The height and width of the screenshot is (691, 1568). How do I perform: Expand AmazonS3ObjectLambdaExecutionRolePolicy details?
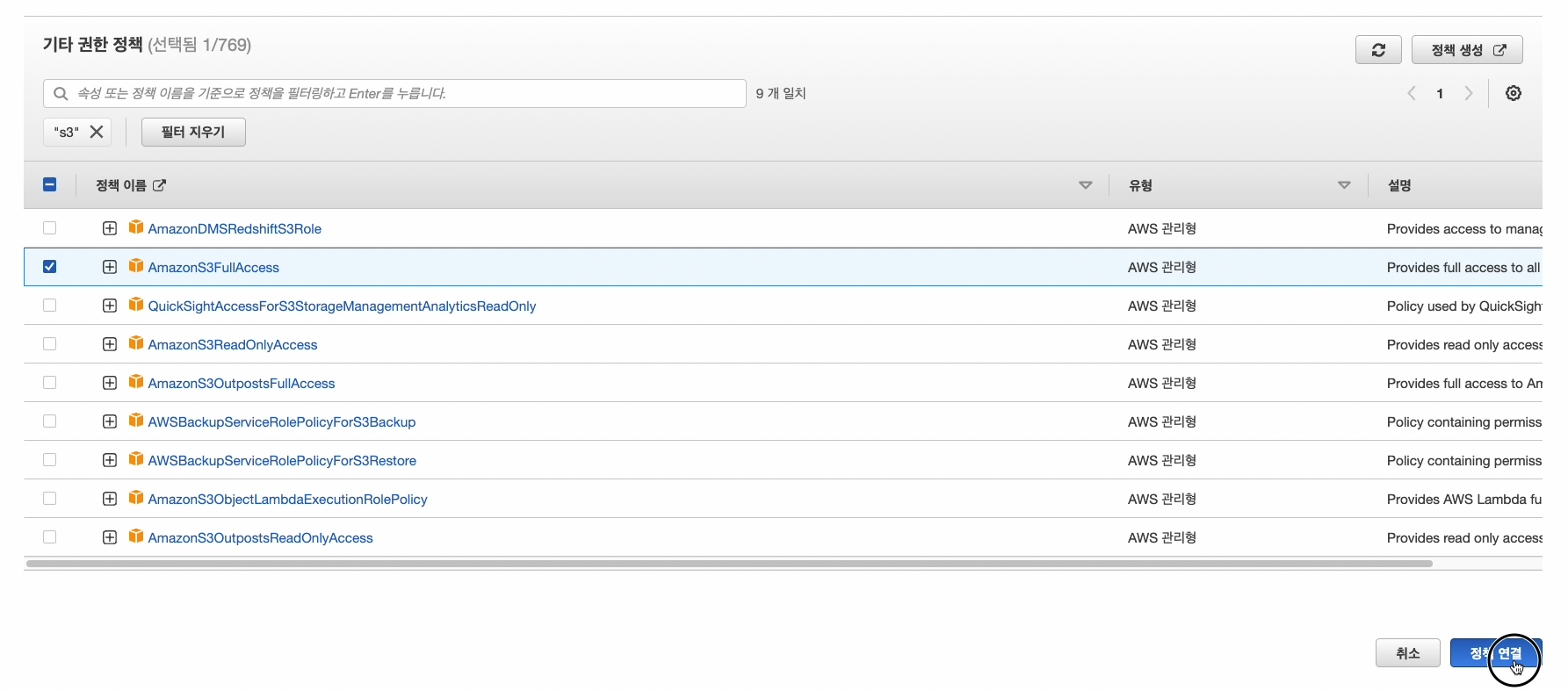pos(110,499)
